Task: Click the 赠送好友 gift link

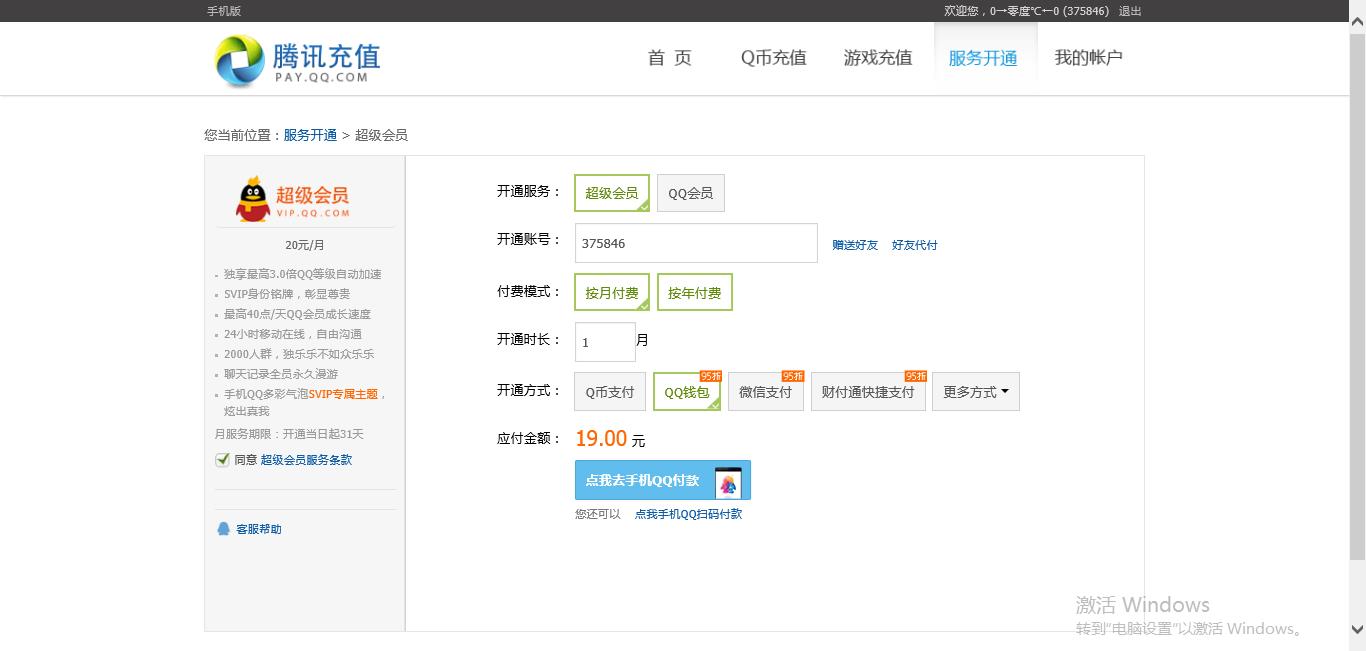Action: pyautogui.click(x=854, y=245)
